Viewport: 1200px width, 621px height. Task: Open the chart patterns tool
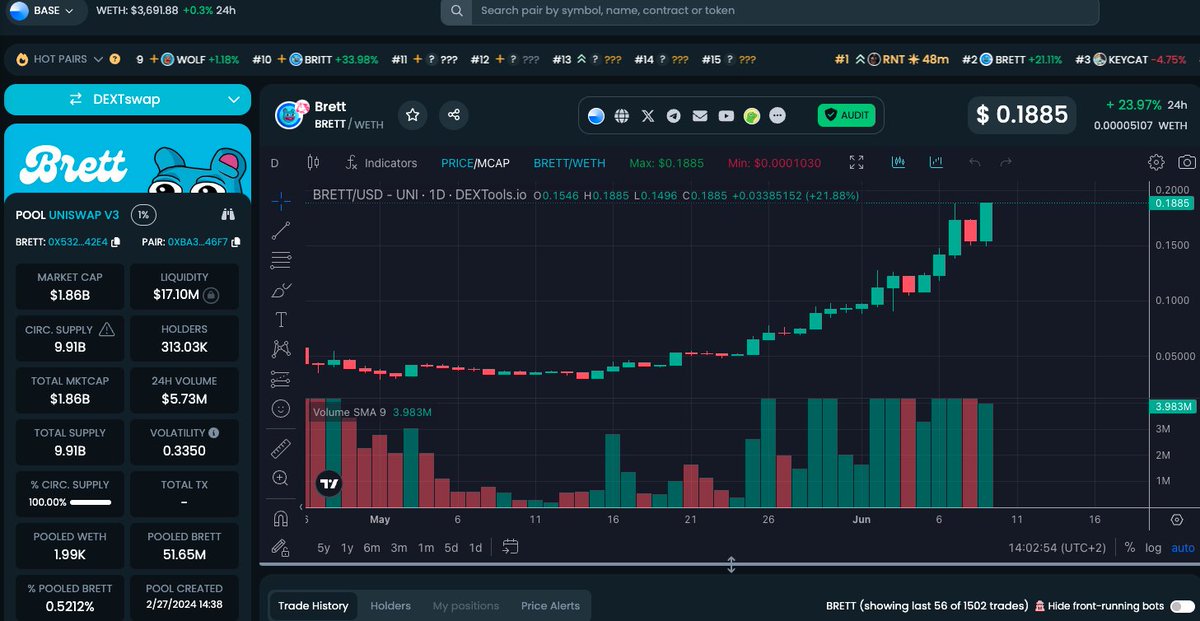pos(281,349)
